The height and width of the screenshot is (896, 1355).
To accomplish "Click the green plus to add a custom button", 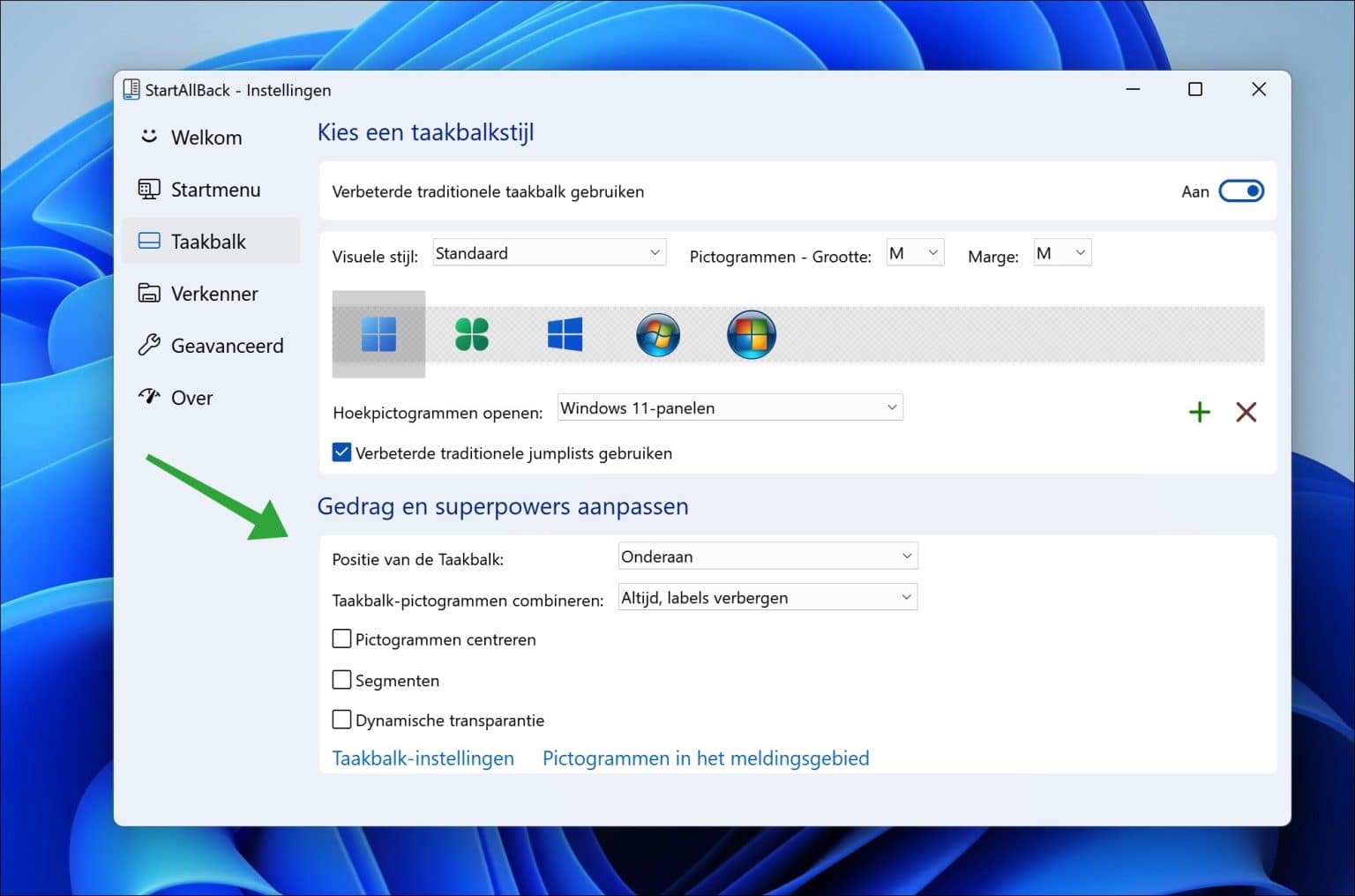I will pos(1199,412).
